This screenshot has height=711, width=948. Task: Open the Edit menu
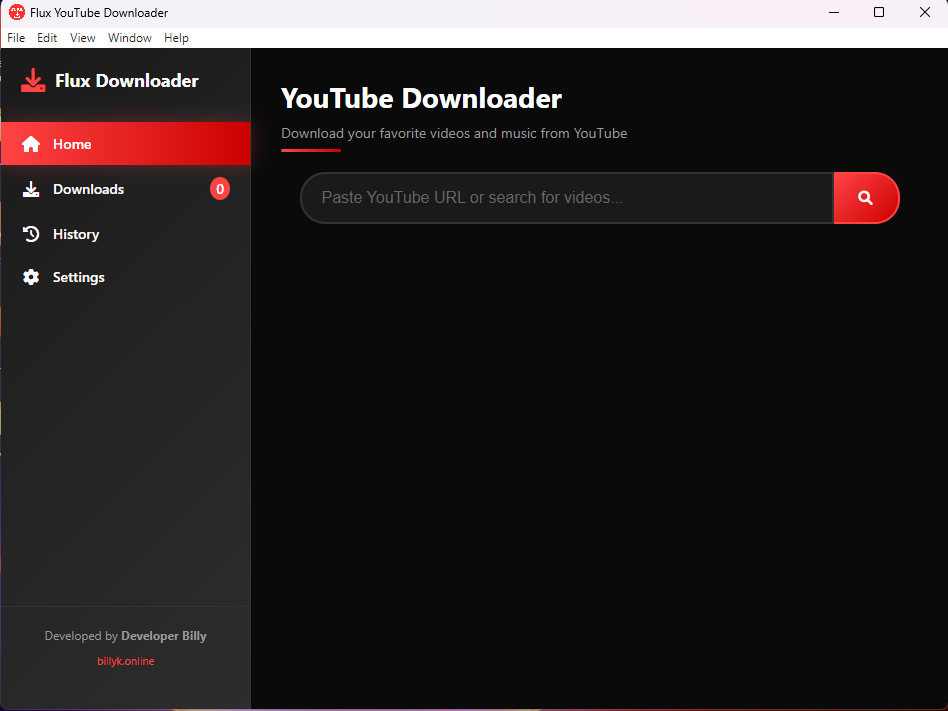(47, 37)
